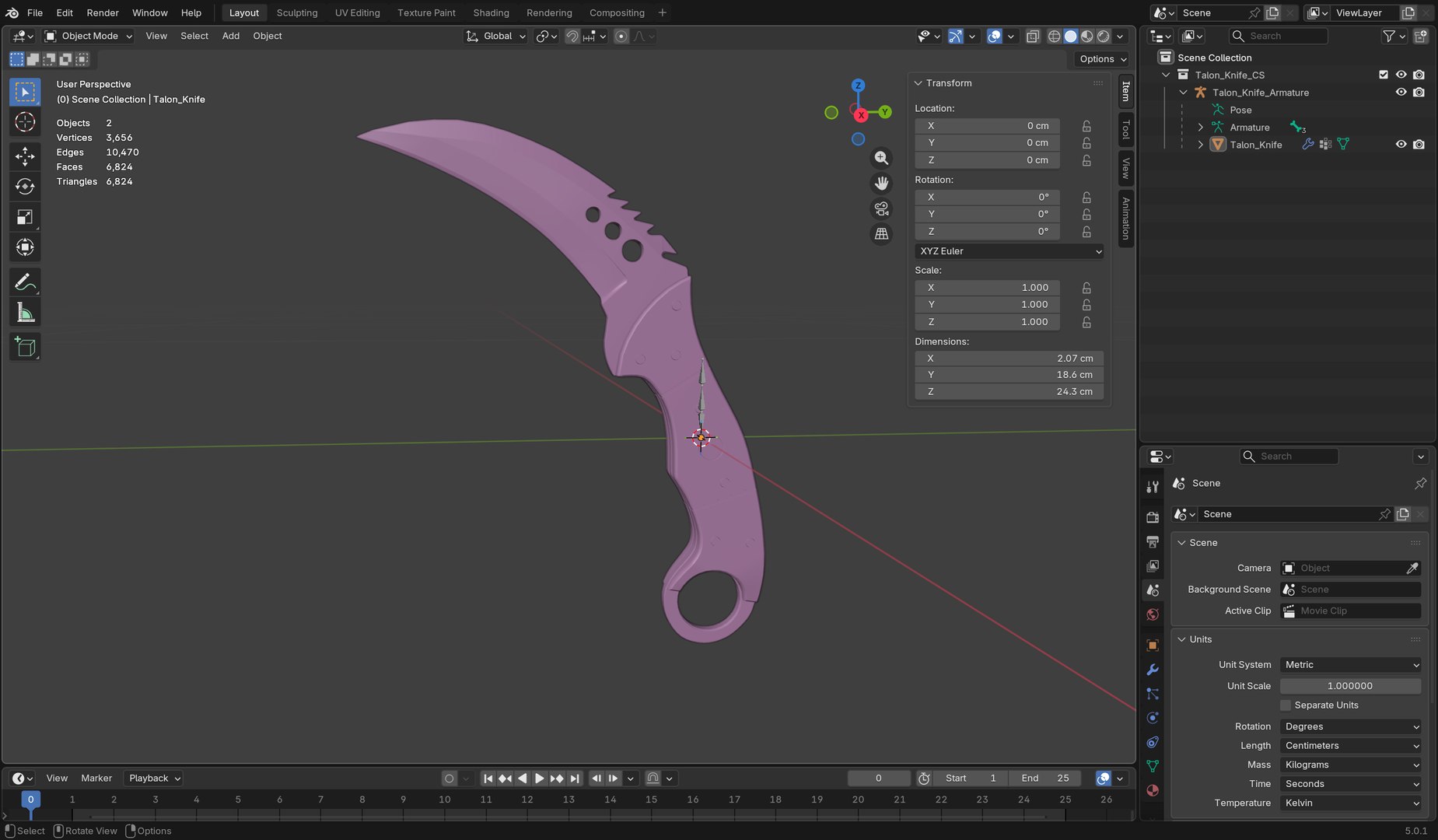Open the Animation sidebar tab
The width and height of the screenshot is (1438, 840).
click(x=1125, y=219)
